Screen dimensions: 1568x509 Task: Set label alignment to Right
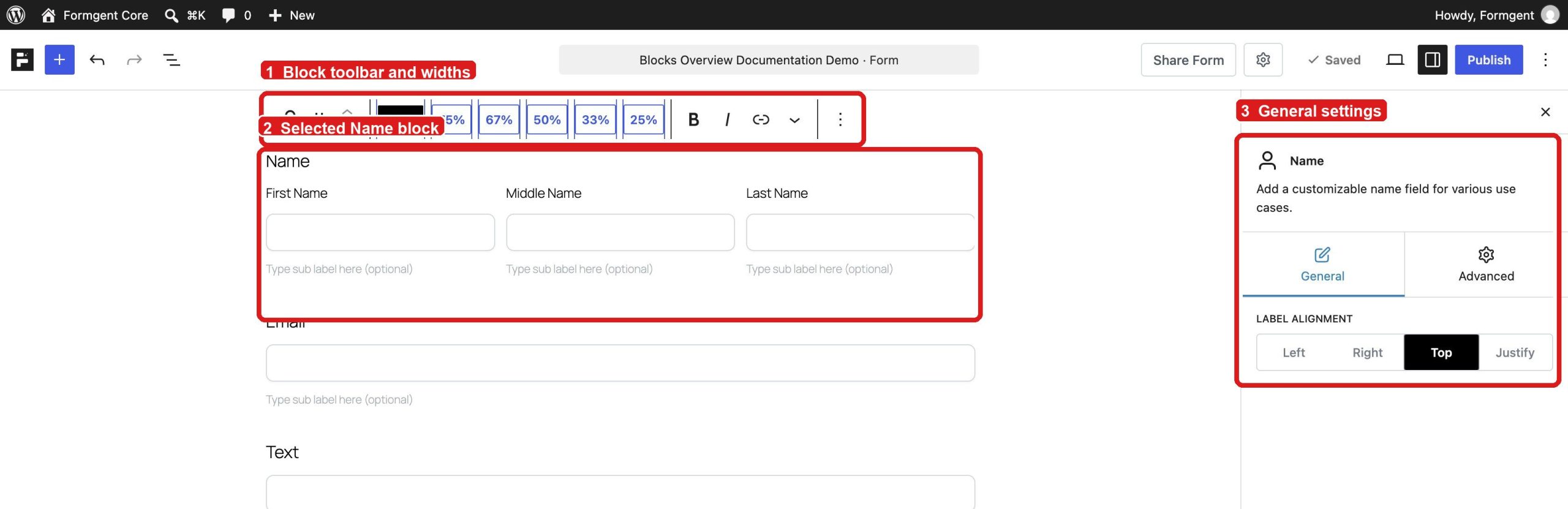click(1367, 352)
